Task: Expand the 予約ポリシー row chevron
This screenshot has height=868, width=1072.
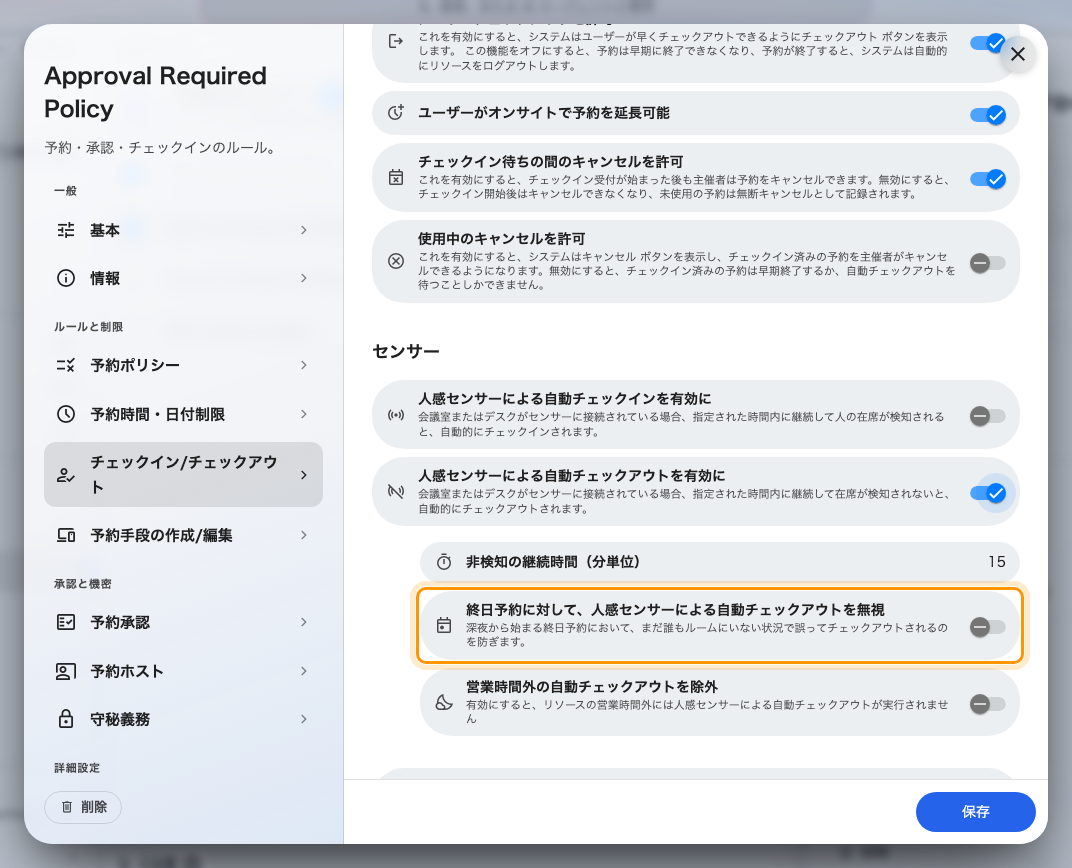Action: click(304, 365)
